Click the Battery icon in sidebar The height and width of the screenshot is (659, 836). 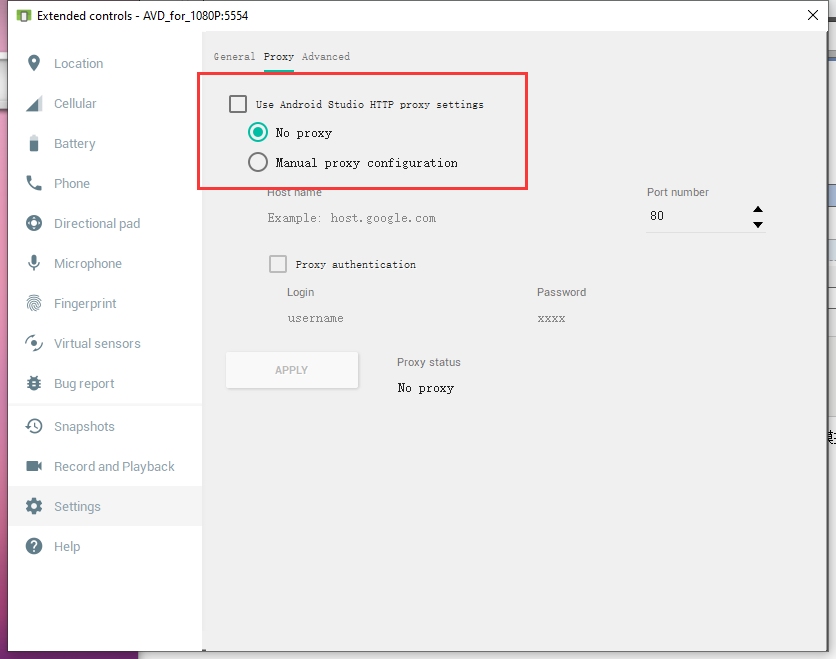click(34, 143)
